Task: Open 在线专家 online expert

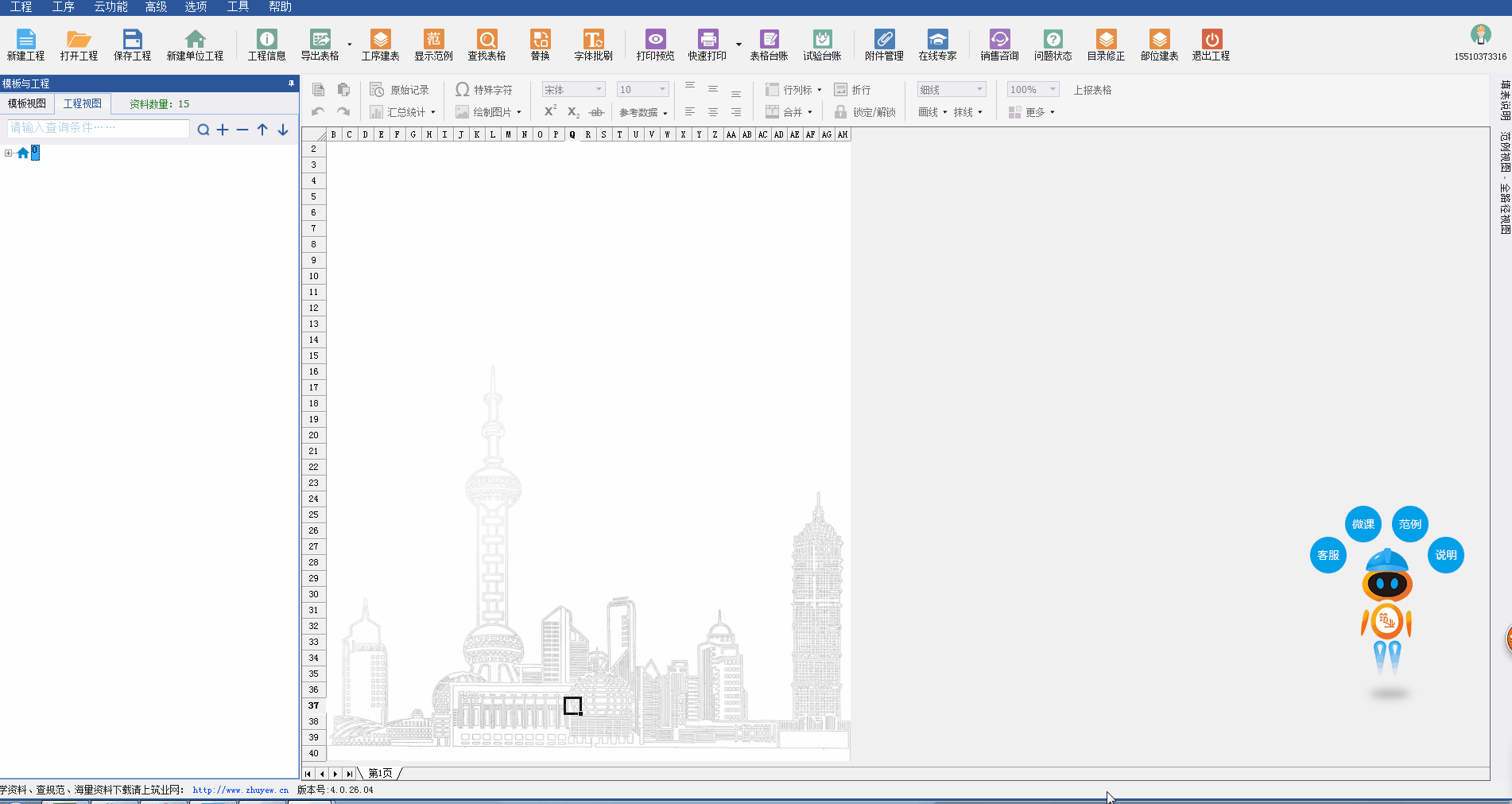Action: (937, 45)
